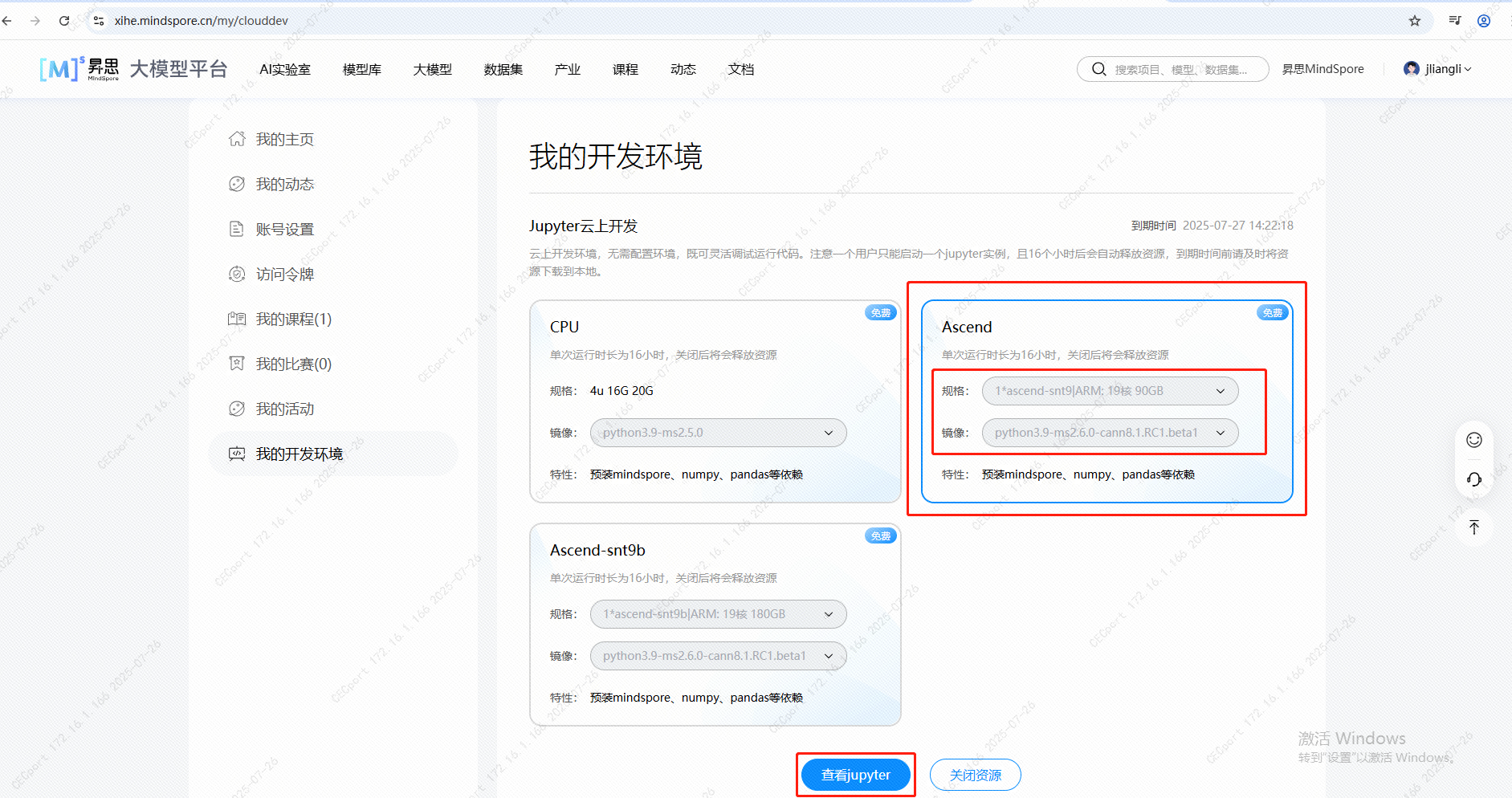
Task: Click the search magnifier icon
Action: pyautogui.click(x=1098, y=69)
